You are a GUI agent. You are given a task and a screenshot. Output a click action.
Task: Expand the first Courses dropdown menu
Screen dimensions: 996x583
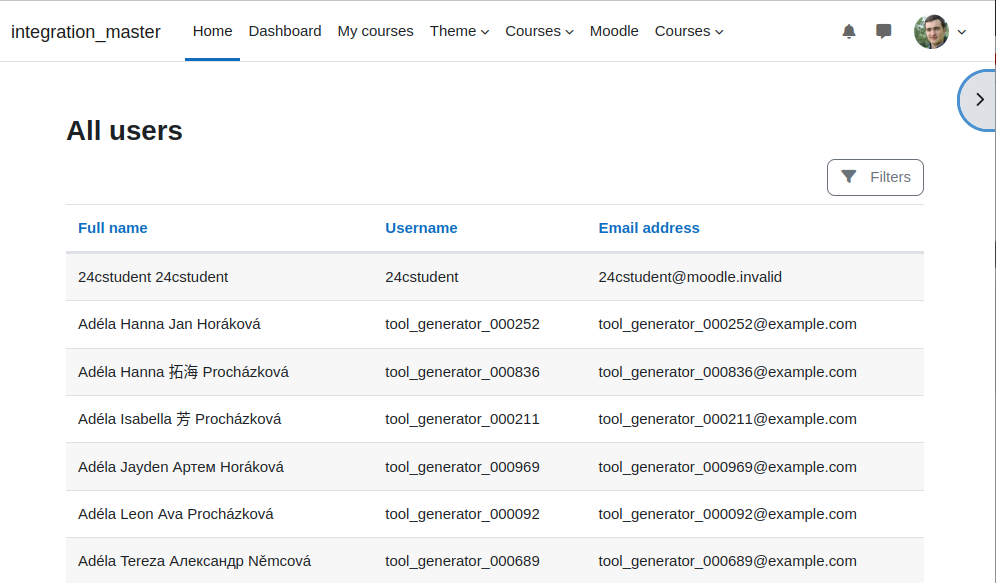(x=539, y=31)
